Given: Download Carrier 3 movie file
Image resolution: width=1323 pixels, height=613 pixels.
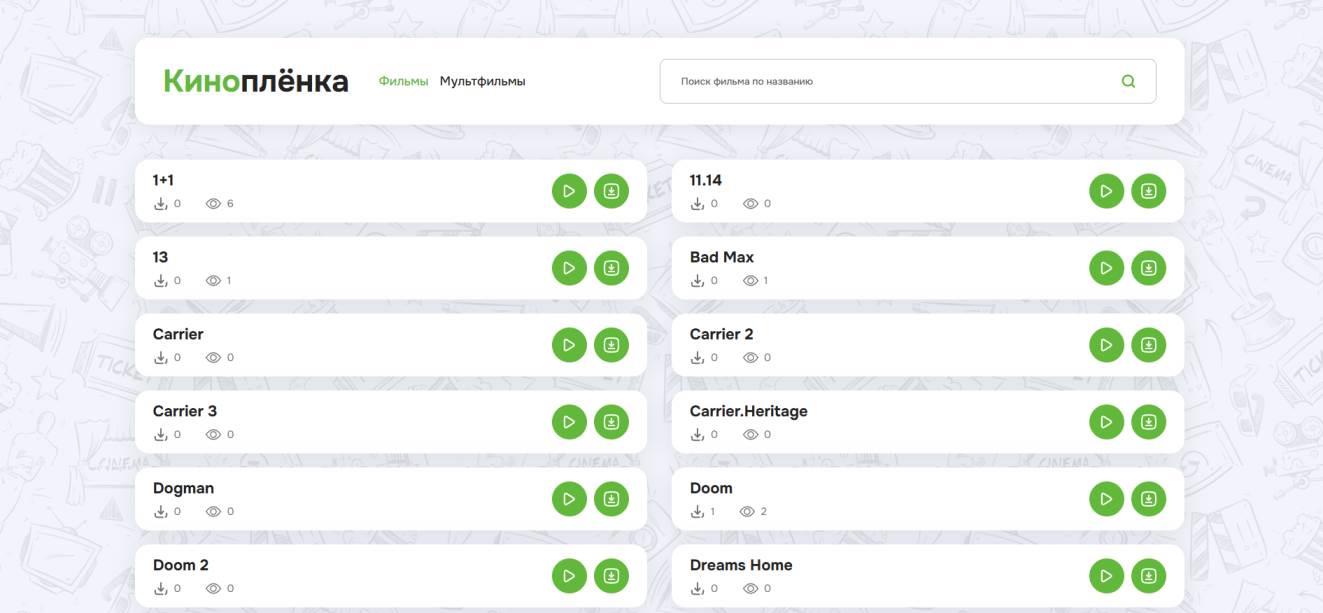Looking at the screenshot, I should (x=611, y=422).
